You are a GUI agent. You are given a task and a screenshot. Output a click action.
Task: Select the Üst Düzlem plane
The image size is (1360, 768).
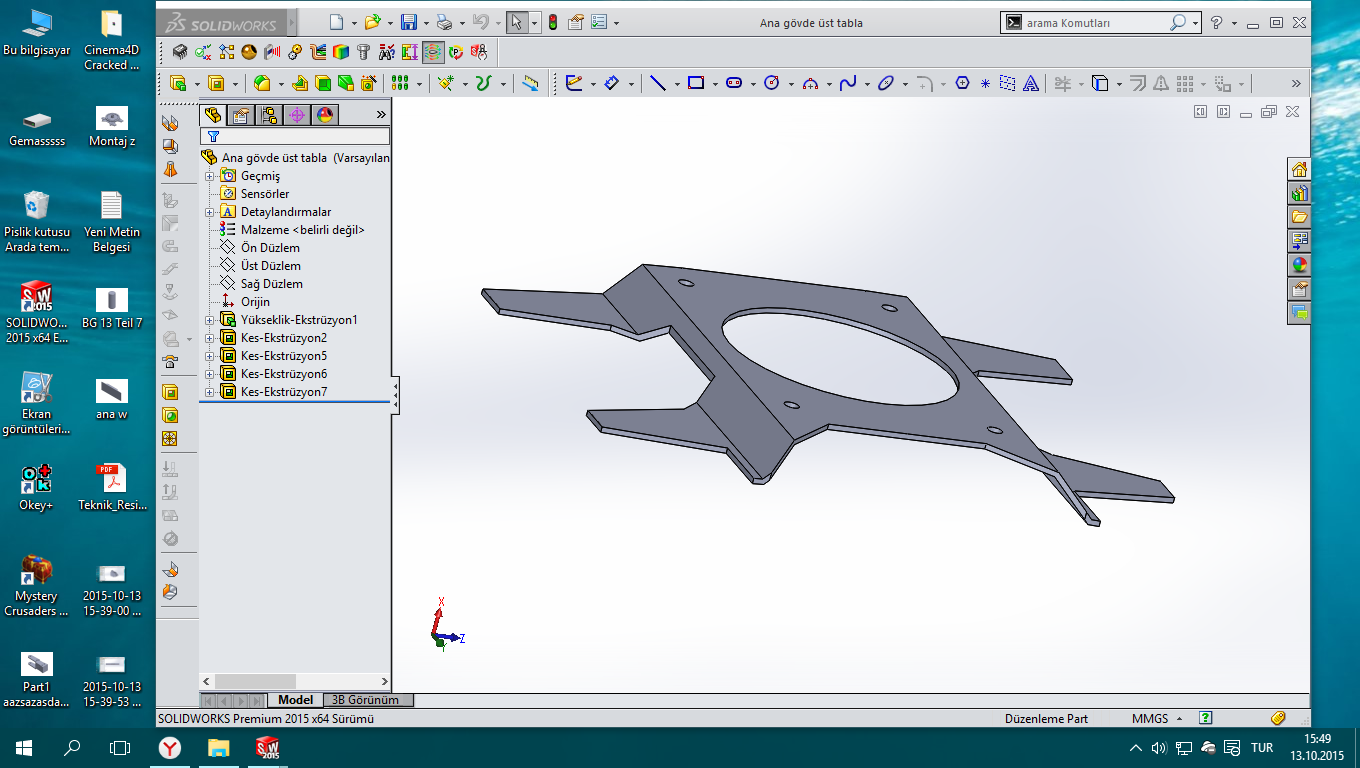[x=270, y=266]
